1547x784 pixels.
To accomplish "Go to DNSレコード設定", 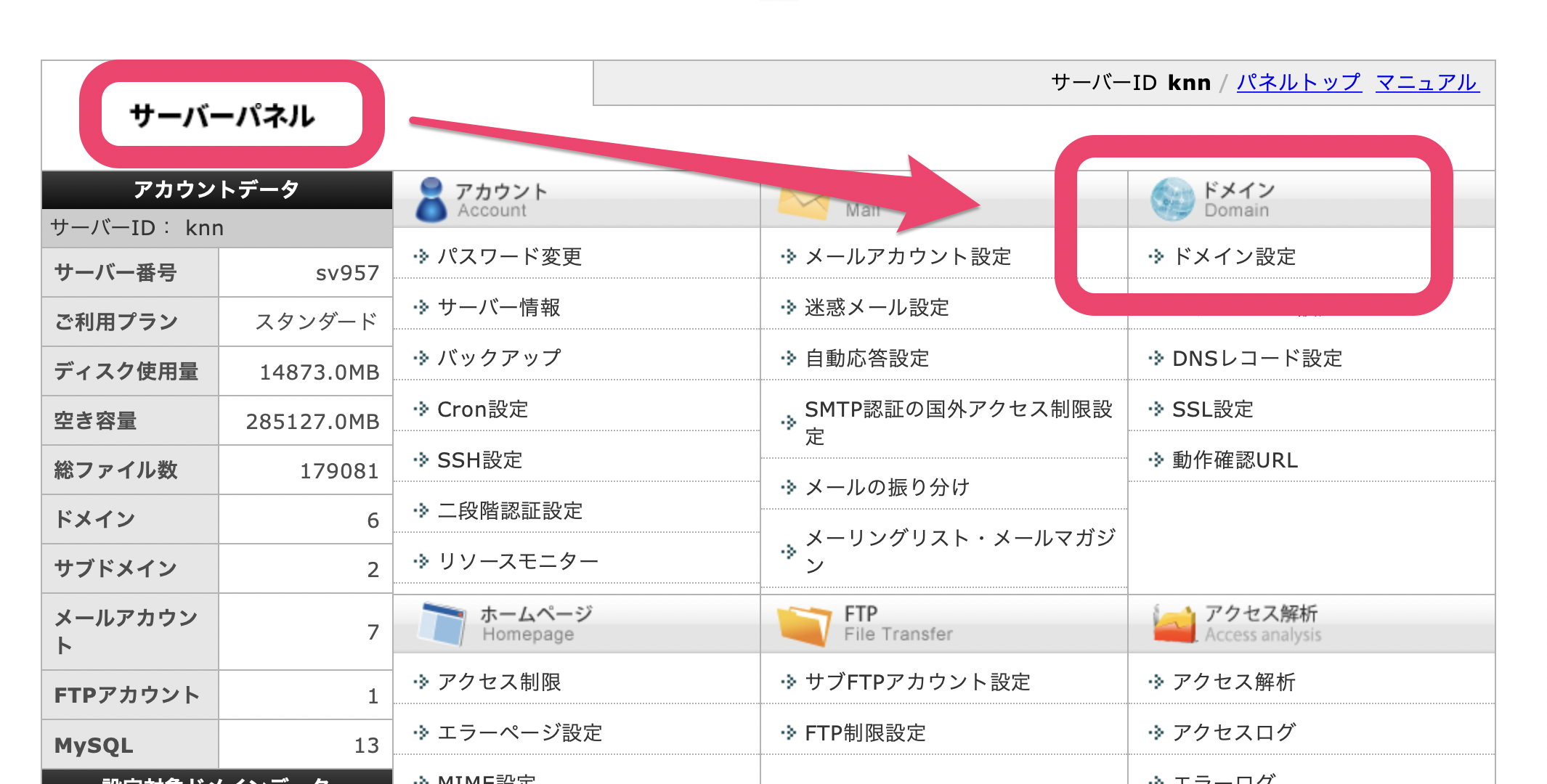I will 1256,358.
